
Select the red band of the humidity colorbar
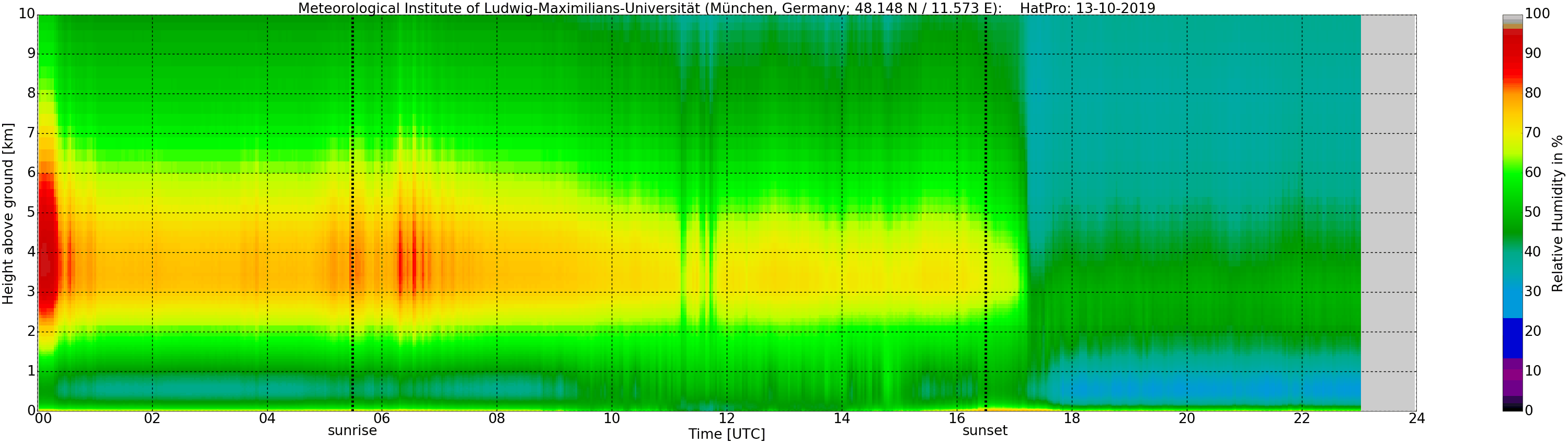(x=1512, y=53)
